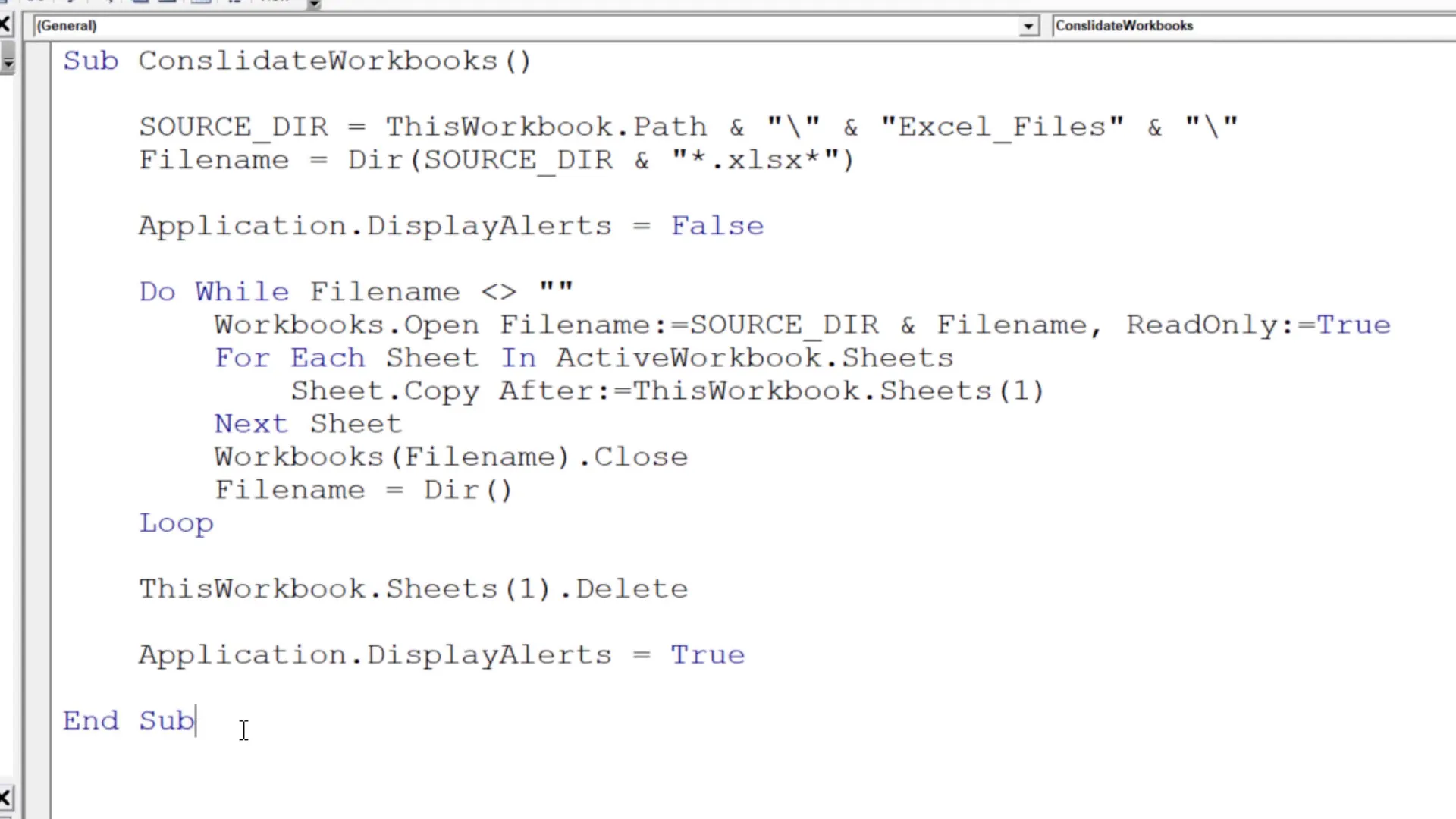Close the docked panel at top left
Viewport: 1456px width, 819px height.
(x=5, y=24)
